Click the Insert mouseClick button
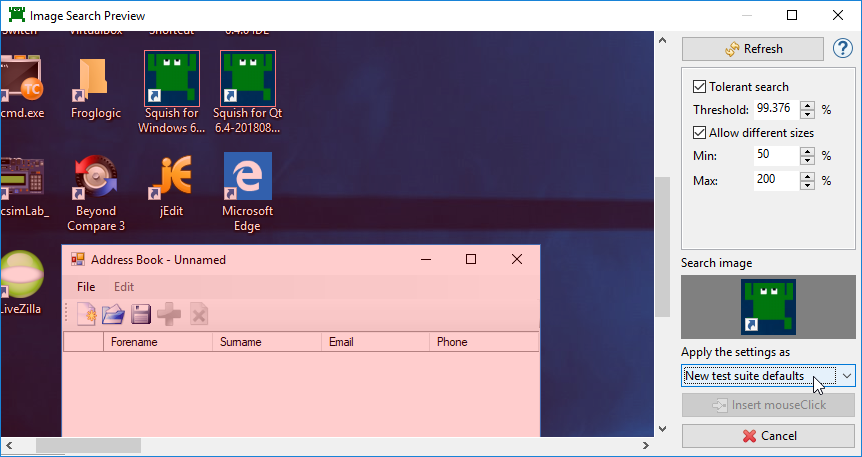 pyautogui.click(x=768, y=406)
